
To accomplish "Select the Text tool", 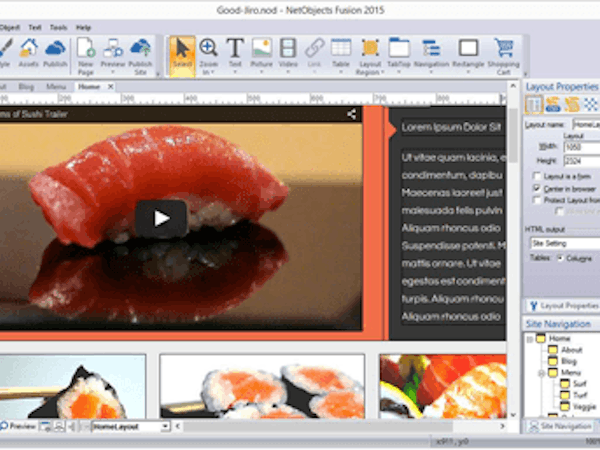I will click(235, 54).
